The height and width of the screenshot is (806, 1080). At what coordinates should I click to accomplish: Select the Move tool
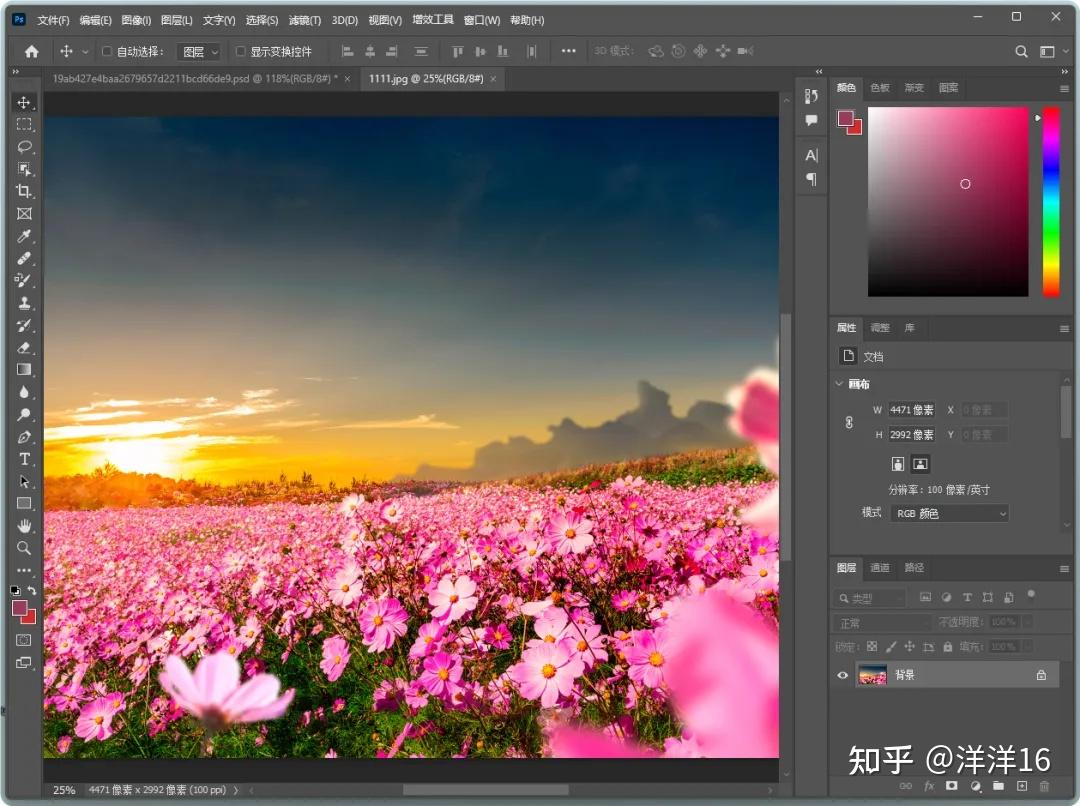(25, 101)
